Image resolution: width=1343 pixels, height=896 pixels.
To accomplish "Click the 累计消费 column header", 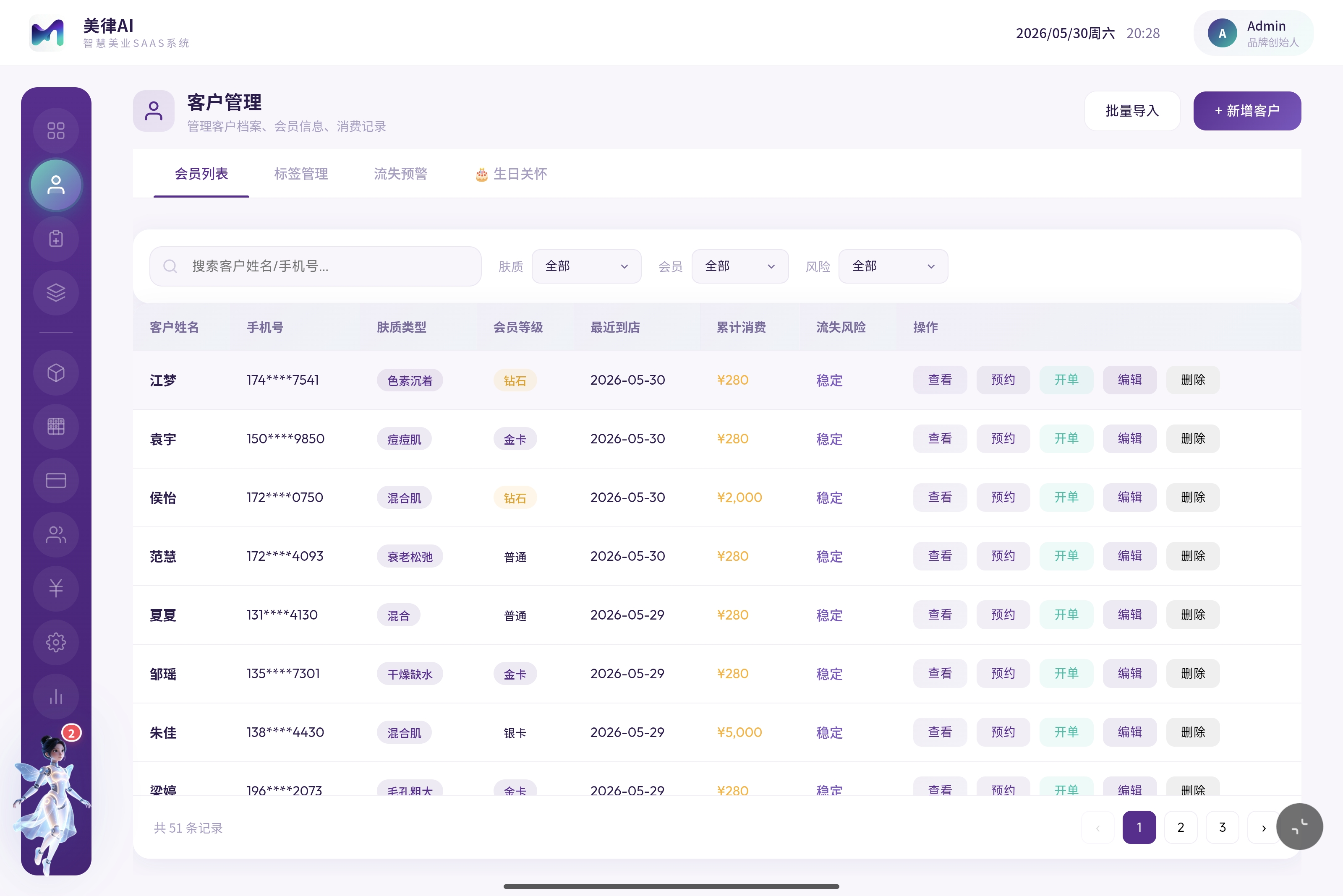I will pyautogui.click(x=742, y=328).
